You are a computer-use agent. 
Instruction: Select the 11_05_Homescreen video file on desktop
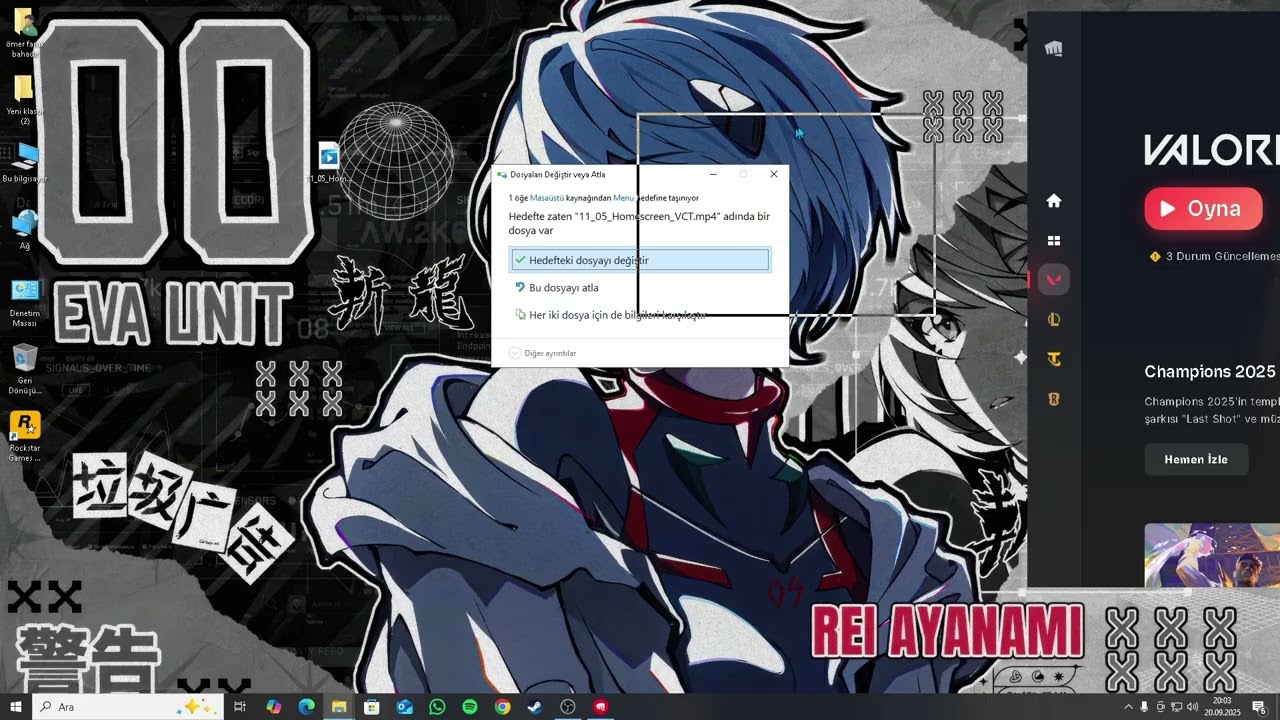[x=329, y=163]
